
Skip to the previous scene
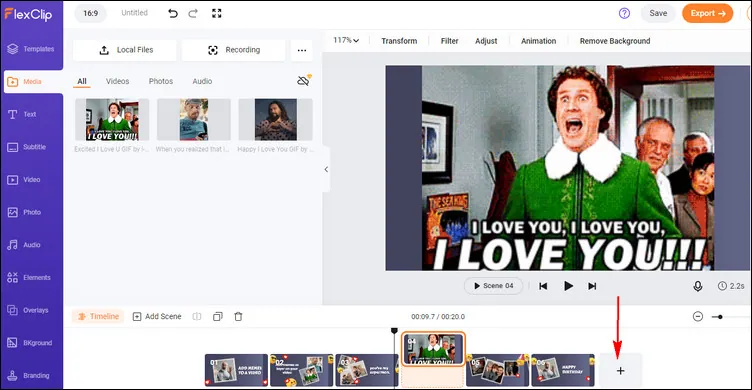click(x=543, y=286)
